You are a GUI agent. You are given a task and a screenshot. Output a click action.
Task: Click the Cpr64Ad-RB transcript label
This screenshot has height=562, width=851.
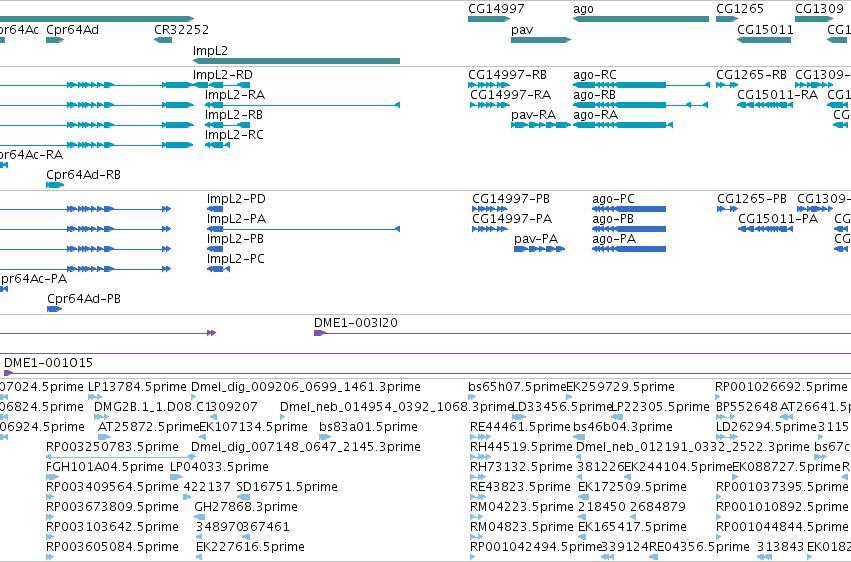tap(84, 175)
